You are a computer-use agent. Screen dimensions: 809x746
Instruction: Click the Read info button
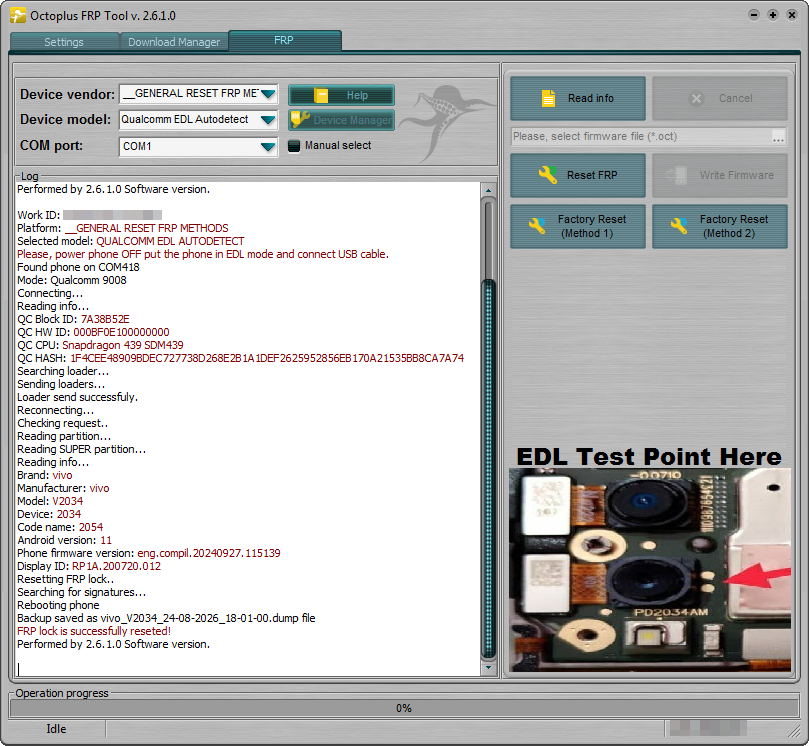point(578,98)
